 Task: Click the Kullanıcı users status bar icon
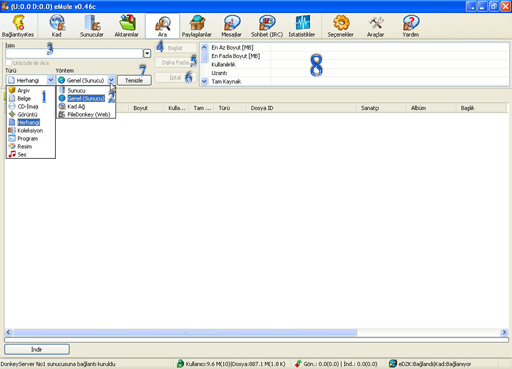click(180, 364)
